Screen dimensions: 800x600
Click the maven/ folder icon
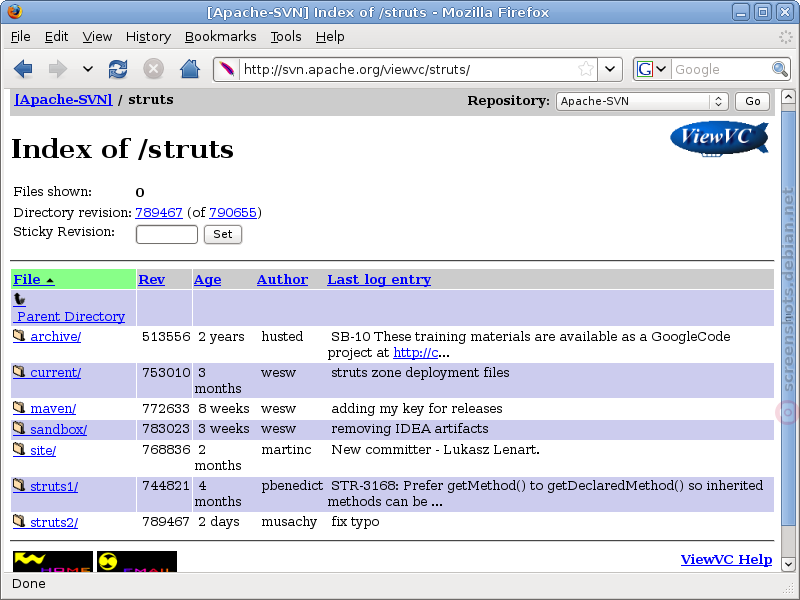coord(19,407)
